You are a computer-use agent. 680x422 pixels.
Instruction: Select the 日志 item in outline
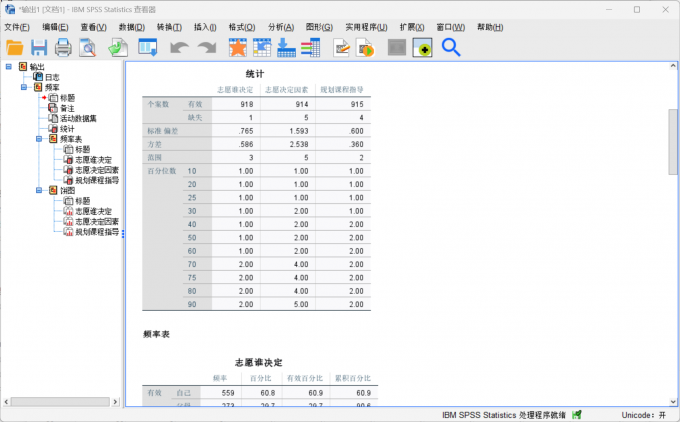(52, 77)
